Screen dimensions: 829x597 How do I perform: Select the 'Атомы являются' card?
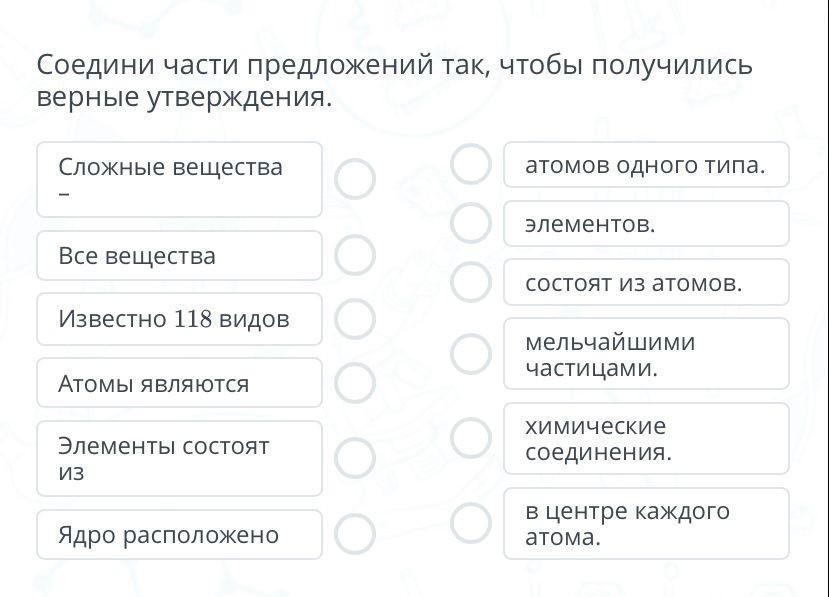click(180, 383)
